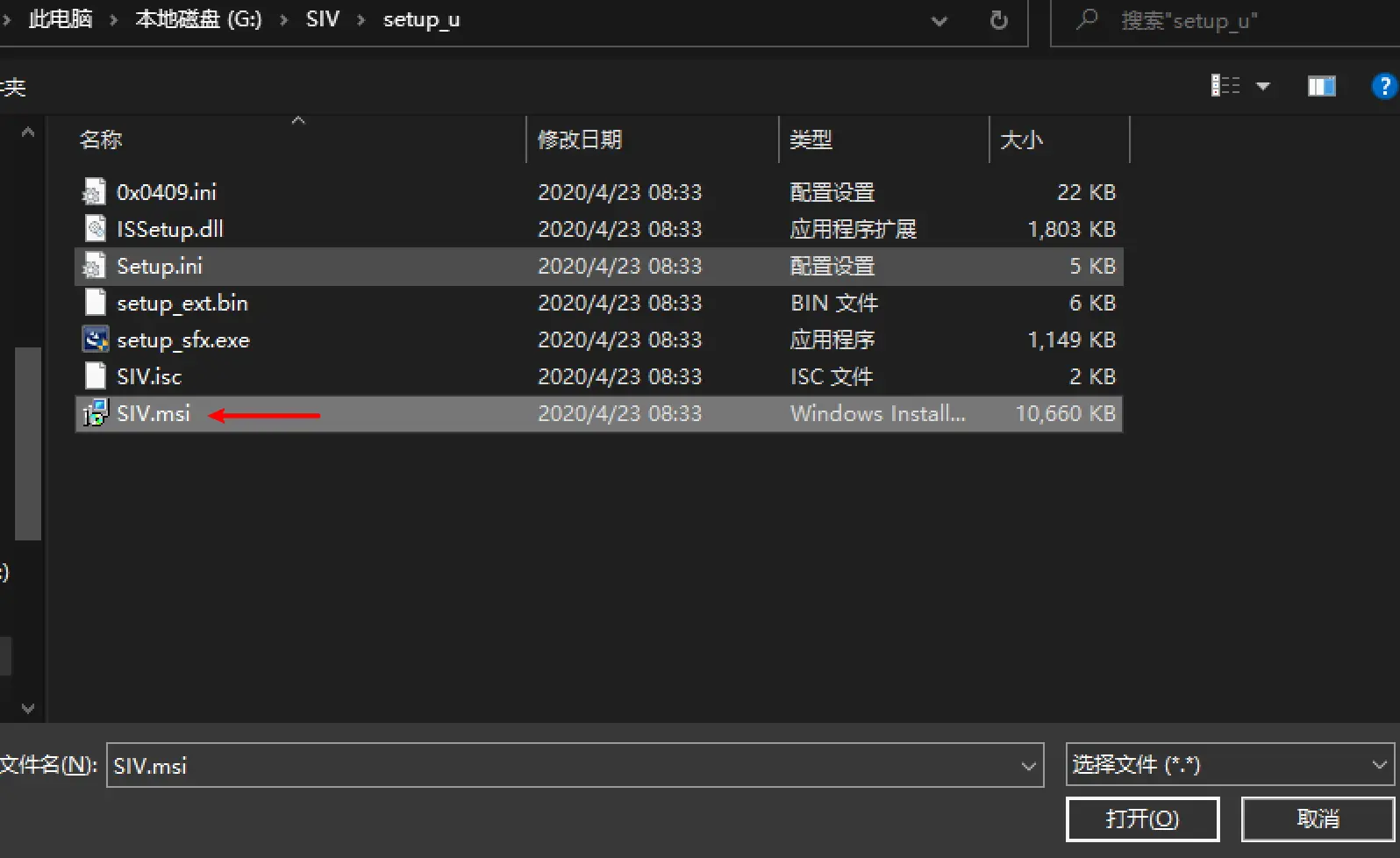The image size is (1400, 858).
Task: Click the change view layout icon
Action: click(x=1225, y=86)
